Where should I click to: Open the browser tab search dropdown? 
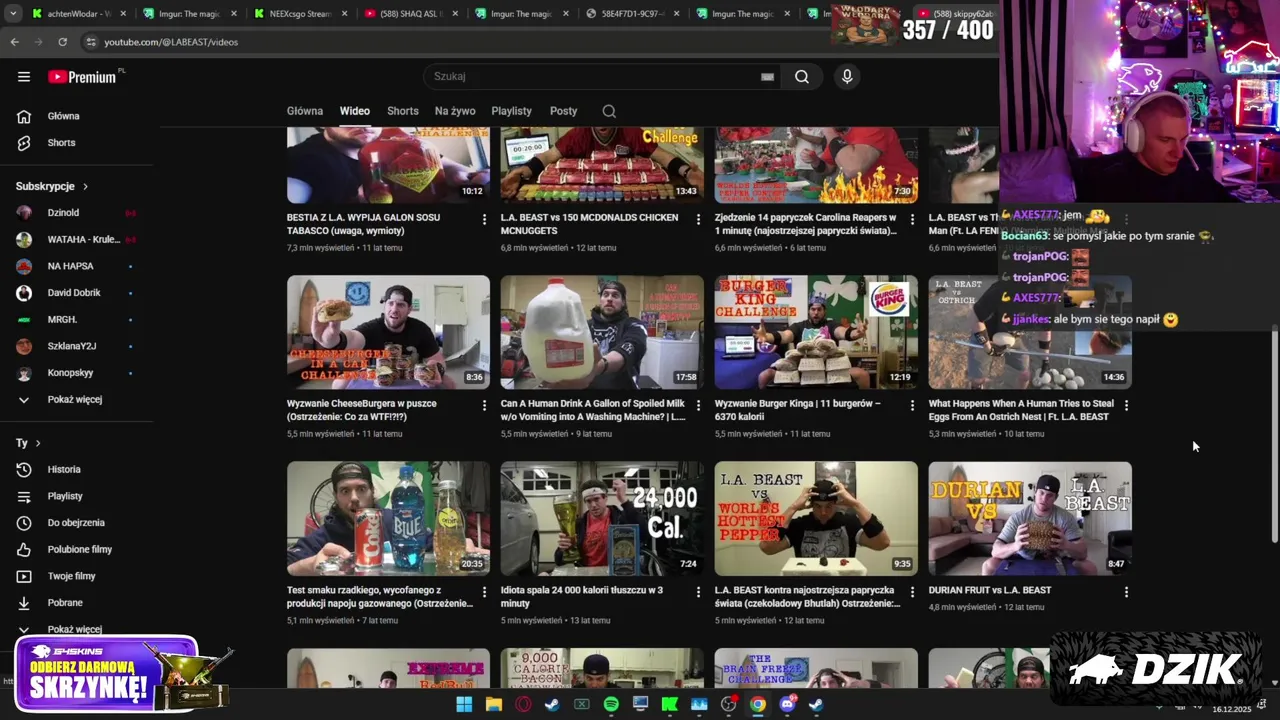pyautogui.click(x=13, y=13)
